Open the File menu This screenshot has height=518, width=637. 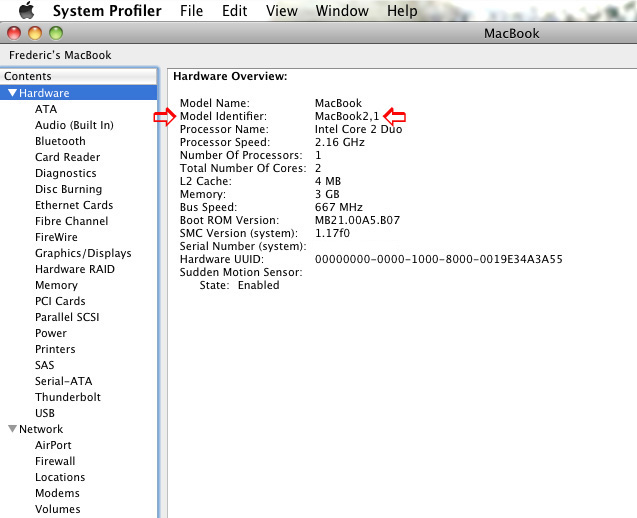[191, 11]
